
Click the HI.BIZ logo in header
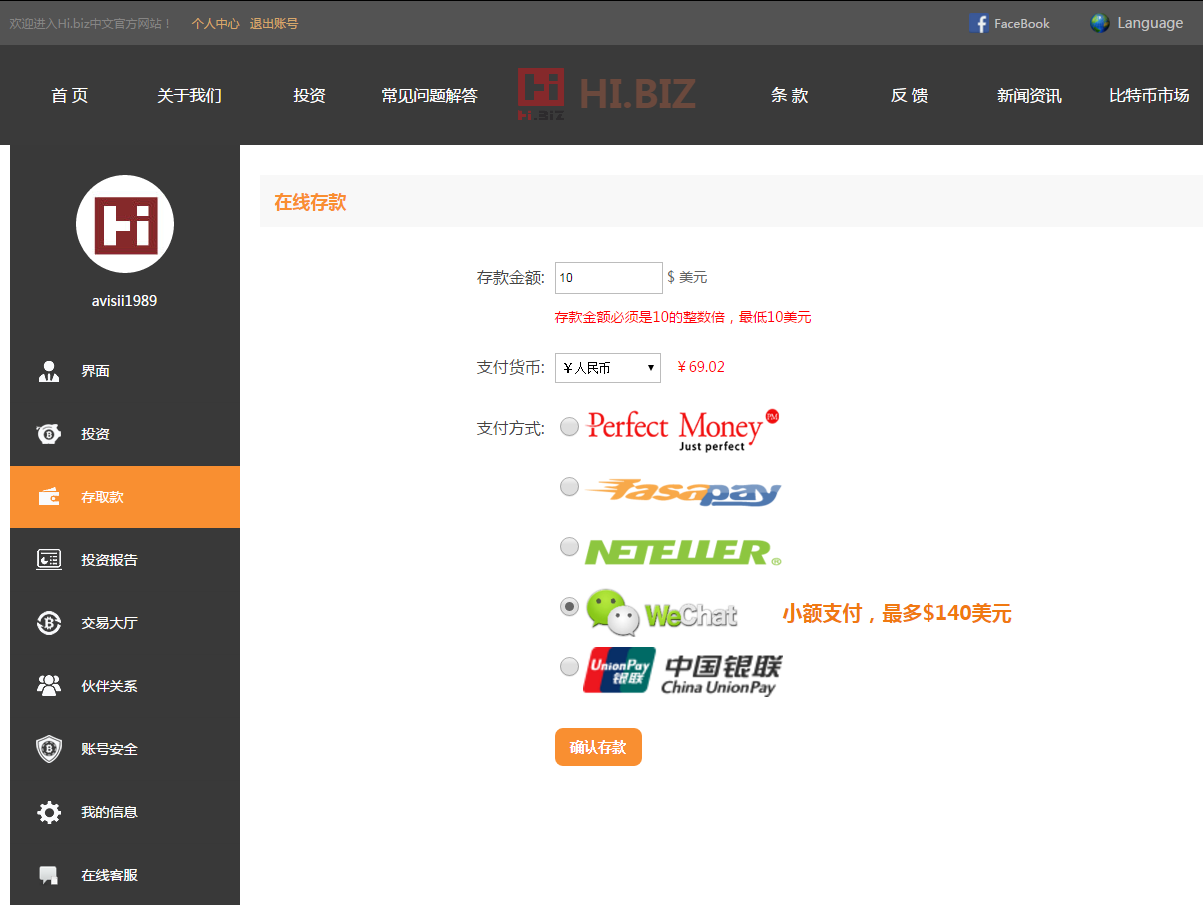pyautogui.click(x=606, y=94)
